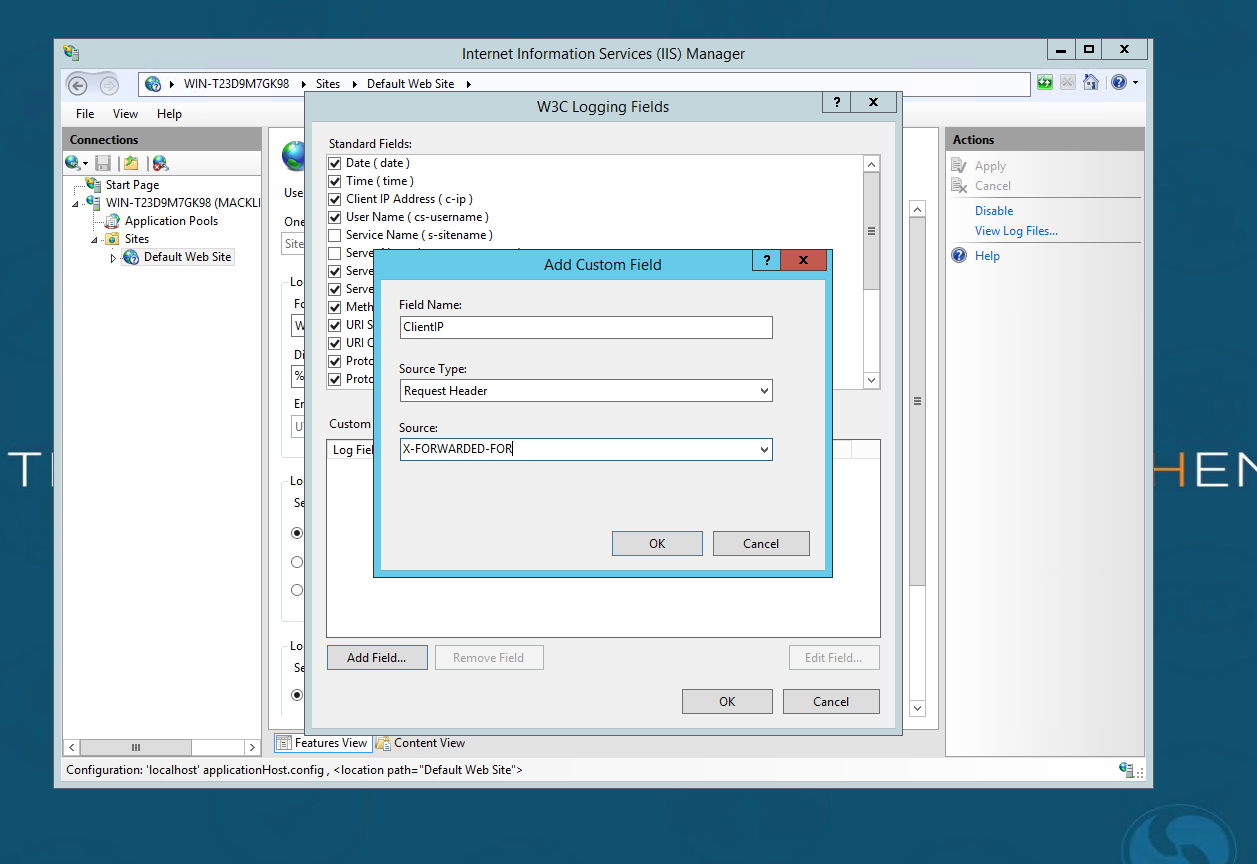Click the Connections pane horizontal scrollbar right arrow

pos(252,747)
